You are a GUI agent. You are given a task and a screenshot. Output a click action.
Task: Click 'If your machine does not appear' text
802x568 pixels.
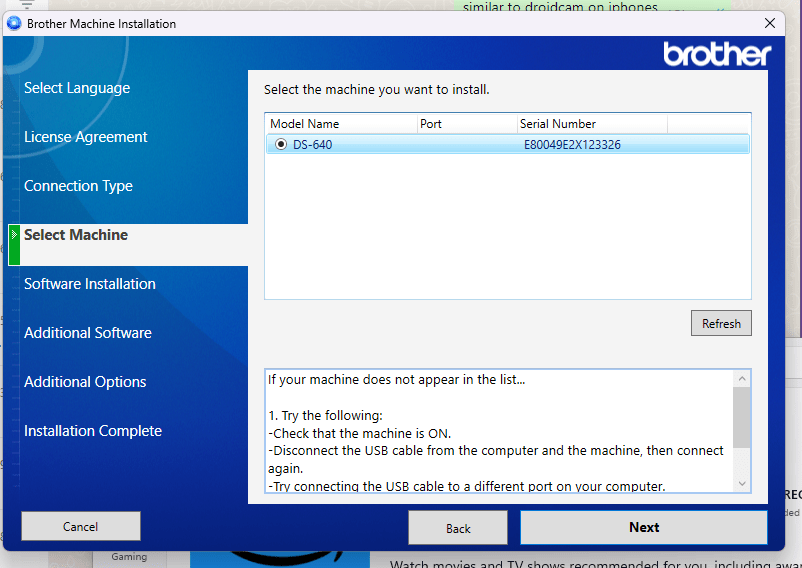(x=396, y=379)
